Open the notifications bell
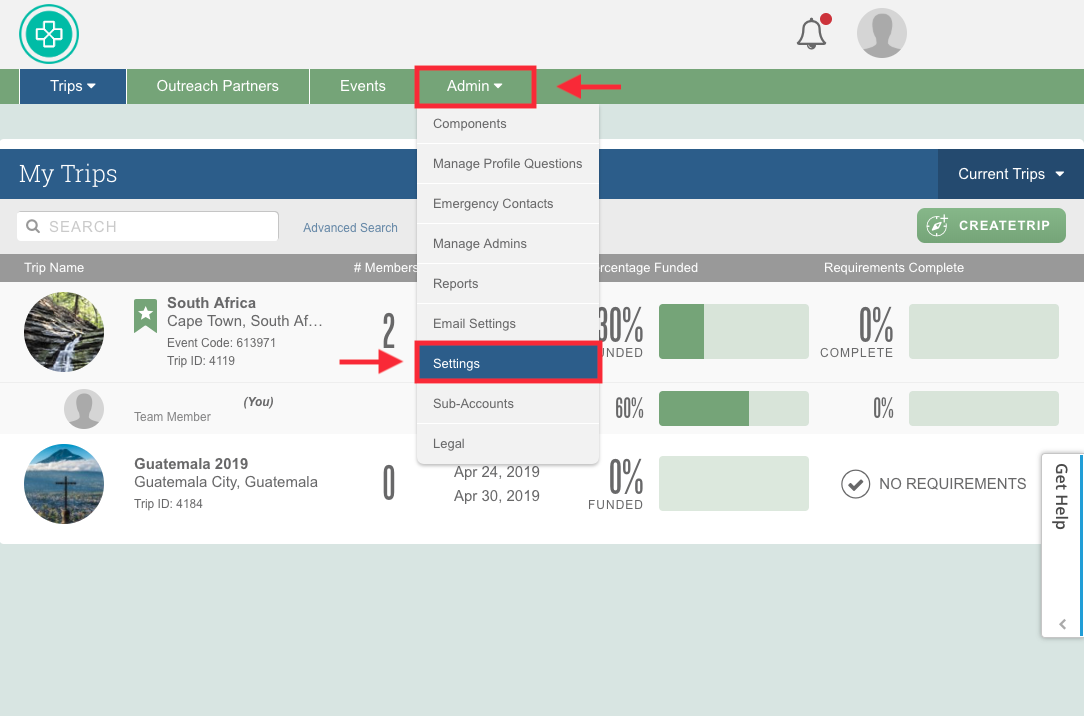This screenshot has width=1084, height=716. [x=812, y=34]
